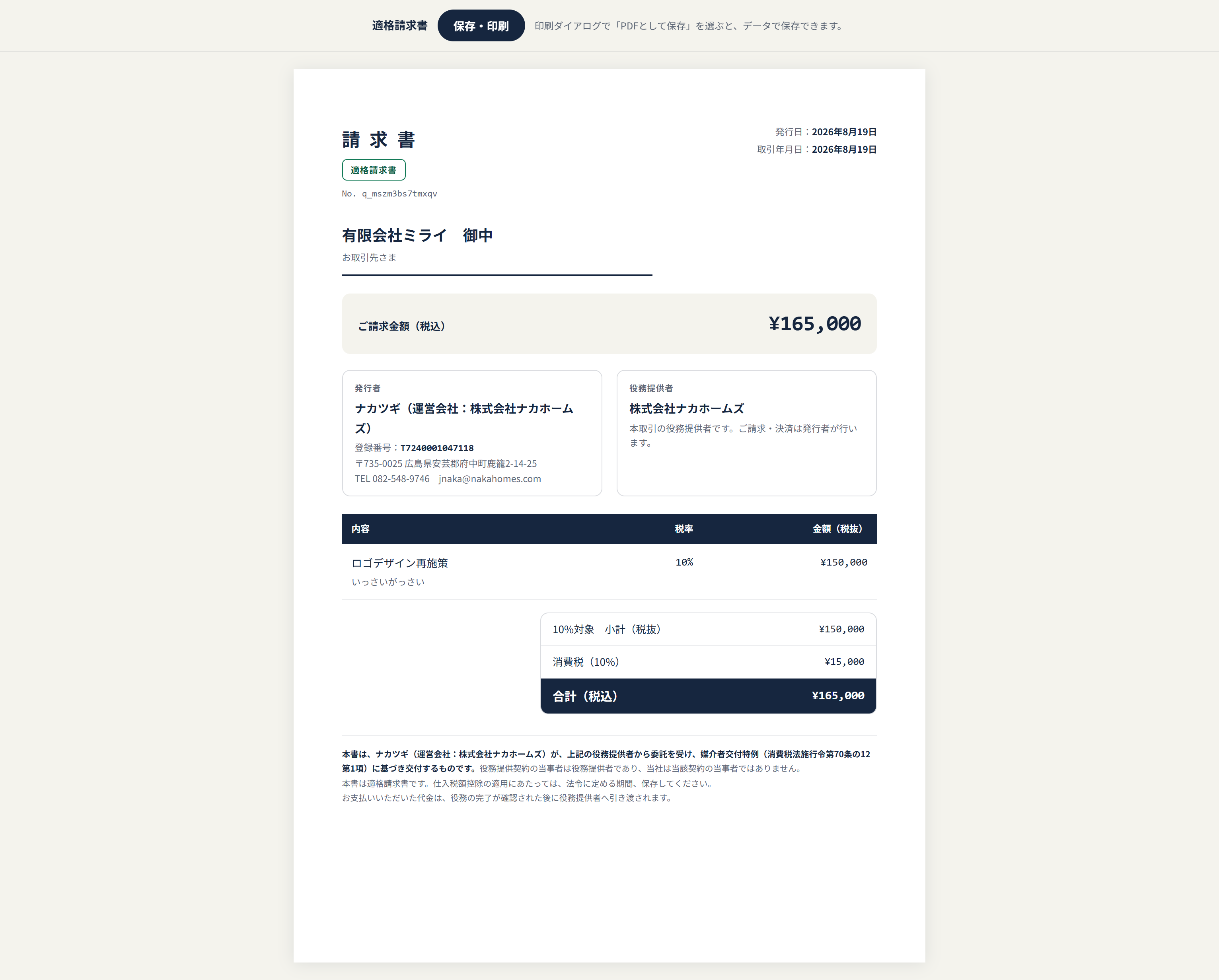Click the 適格請求書 header title

[x=400, y=25]
